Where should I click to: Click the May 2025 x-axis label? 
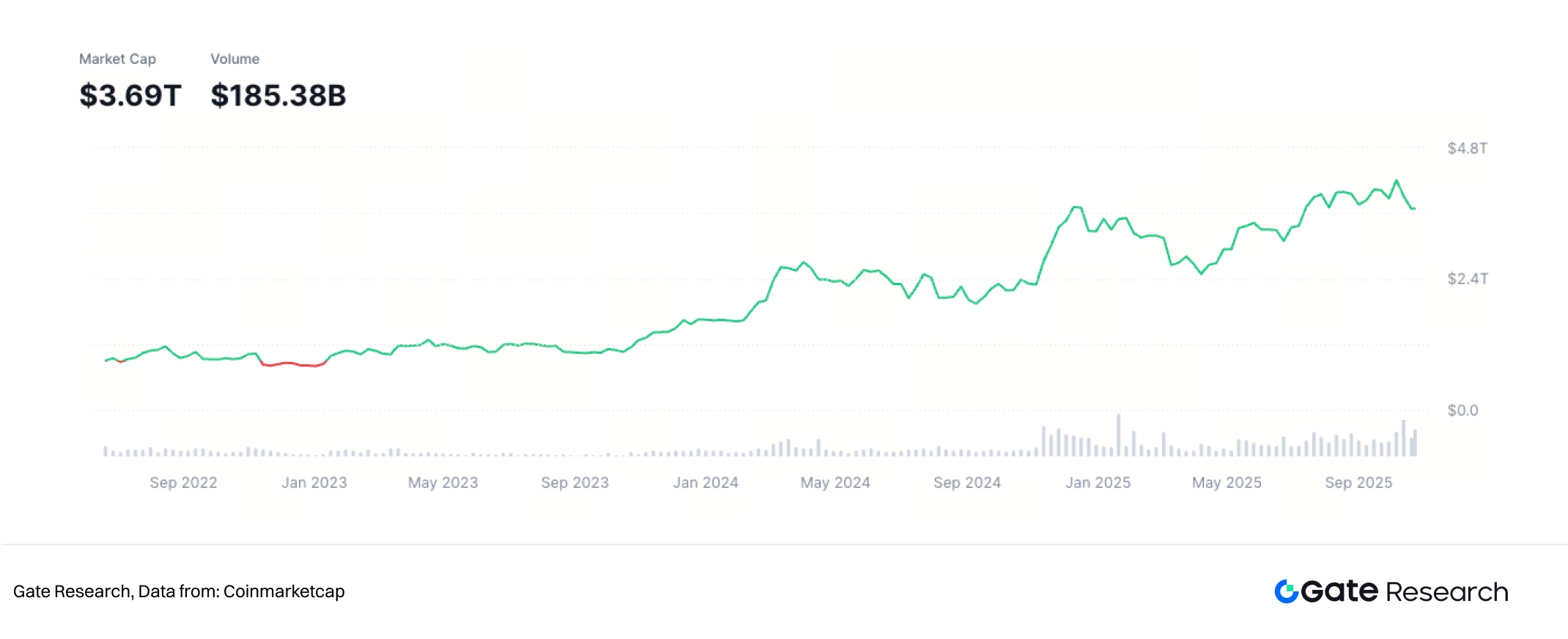pyautogui.click(x=1227, y=482)
